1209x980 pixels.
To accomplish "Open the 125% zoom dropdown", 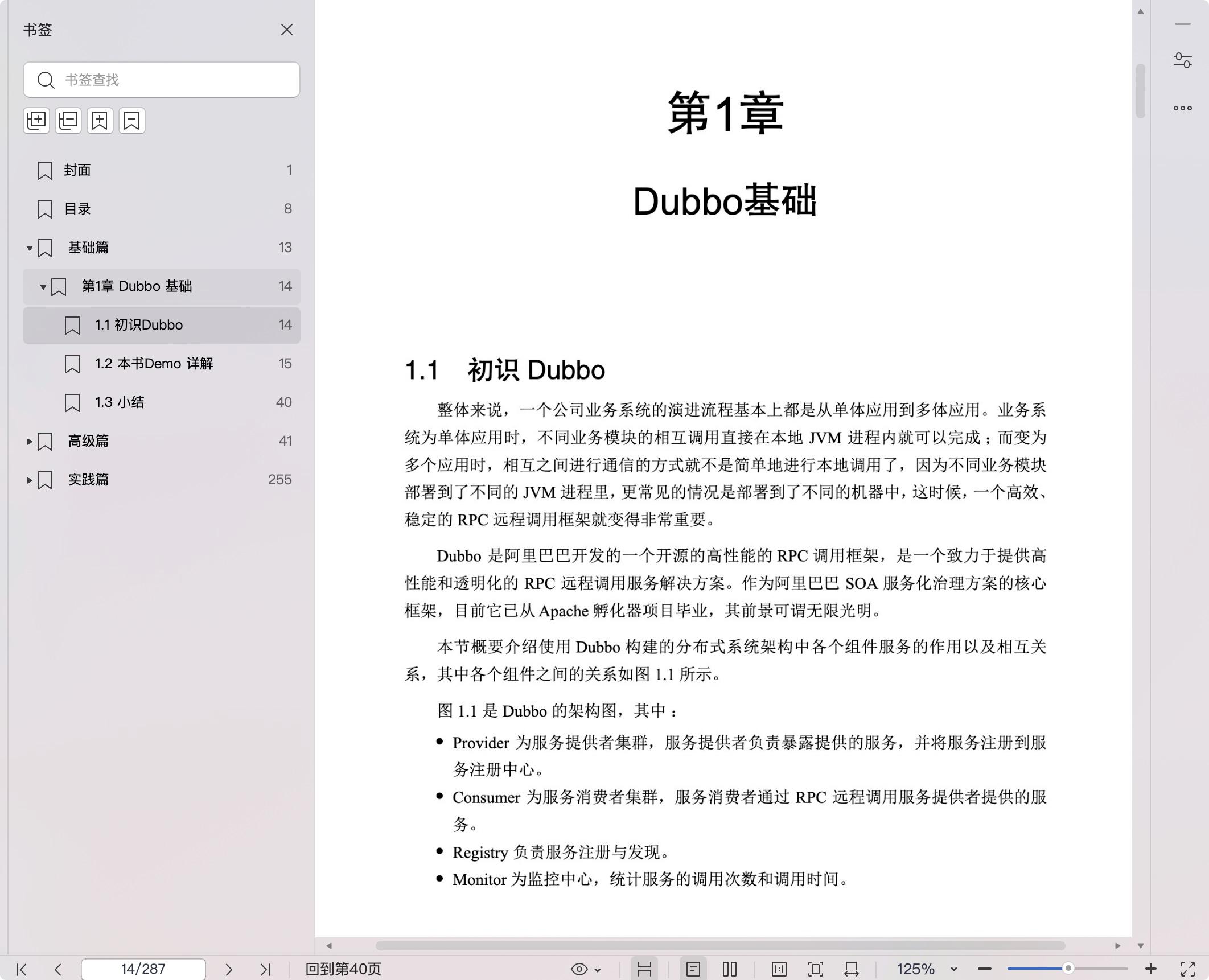I will click(x=954, y=970).
